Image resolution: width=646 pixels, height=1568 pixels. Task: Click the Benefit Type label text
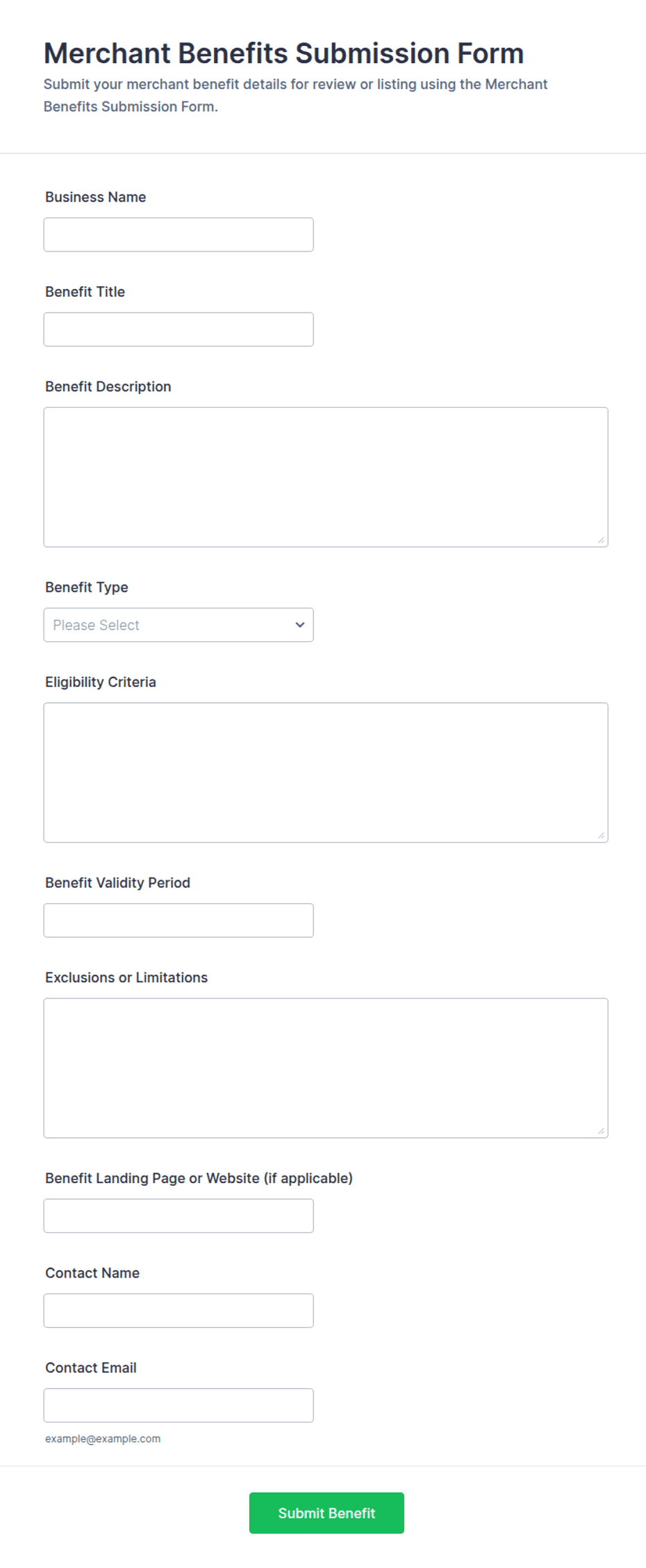[x=87, y=588]
